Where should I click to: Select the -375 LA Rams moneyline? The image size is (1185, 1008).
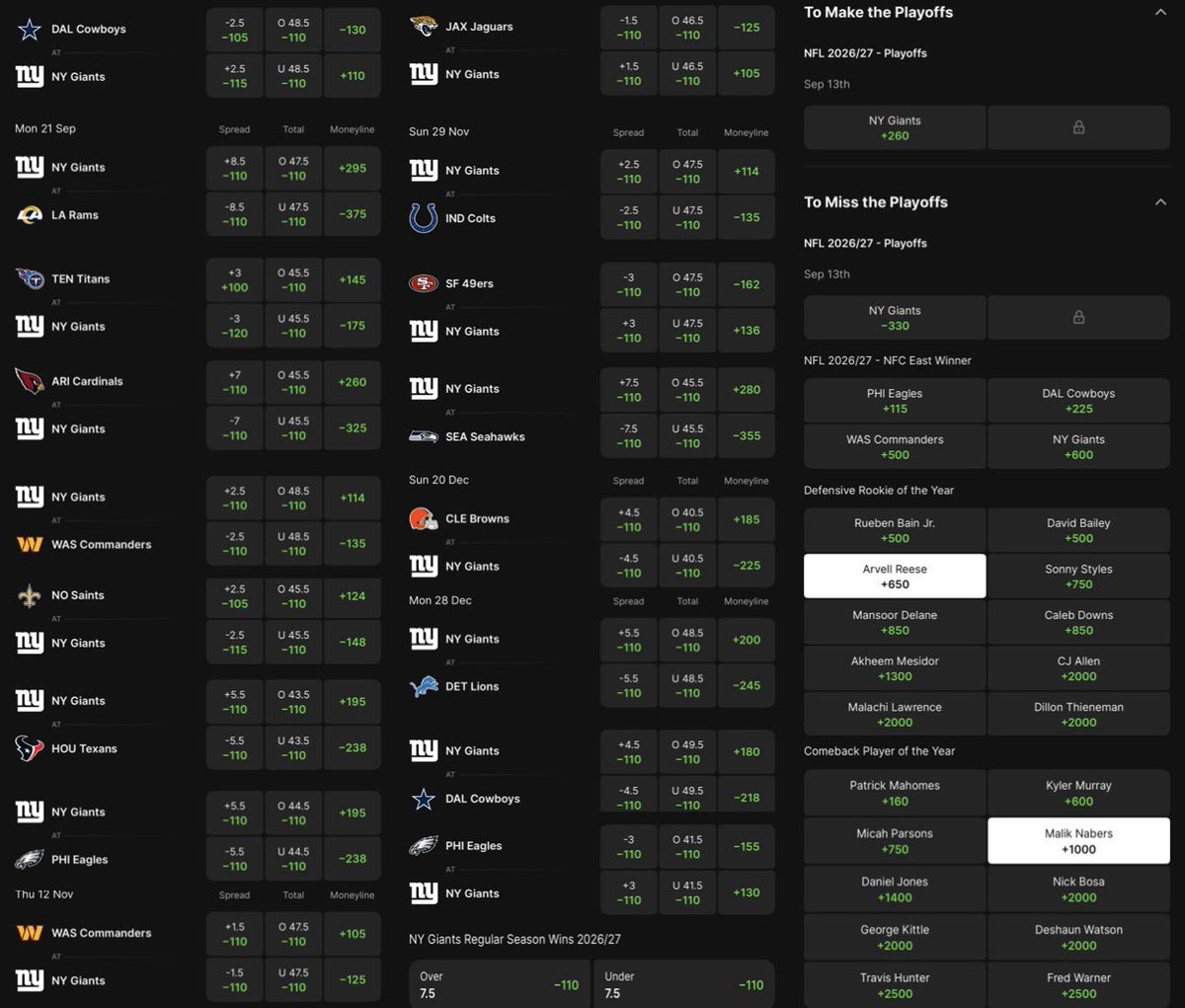(353, 214)
